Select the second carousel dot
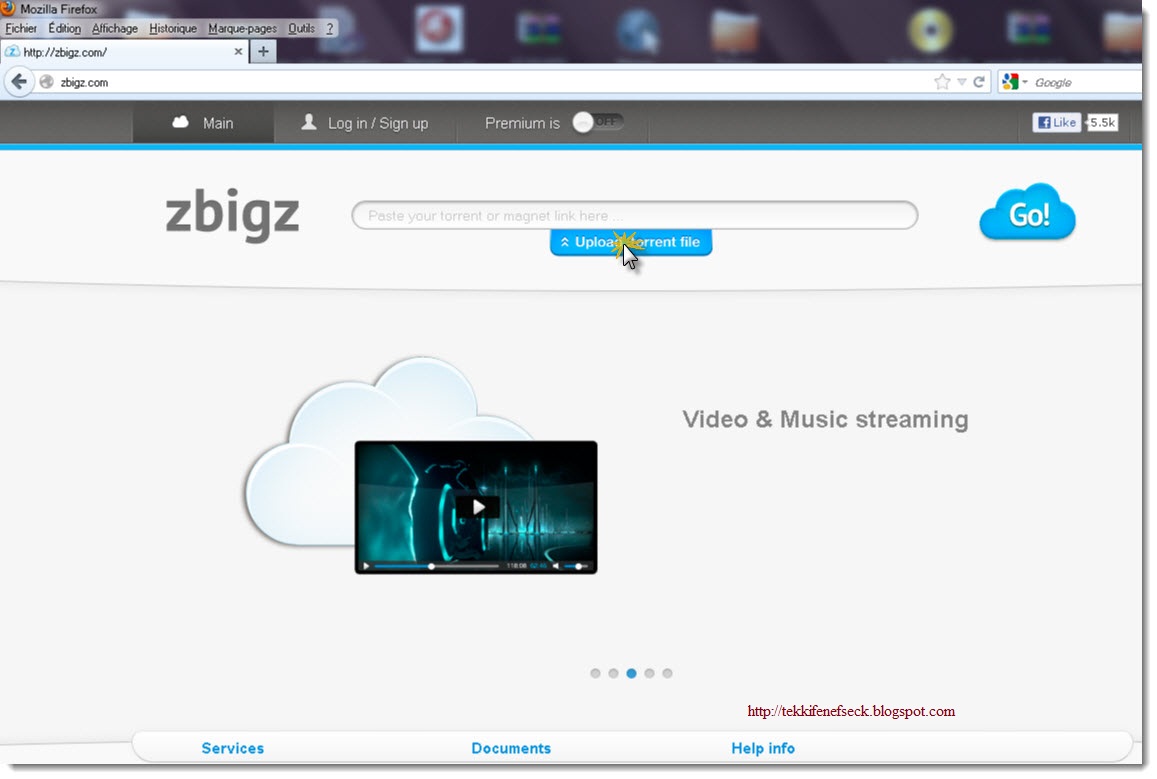 pos(613,673)
